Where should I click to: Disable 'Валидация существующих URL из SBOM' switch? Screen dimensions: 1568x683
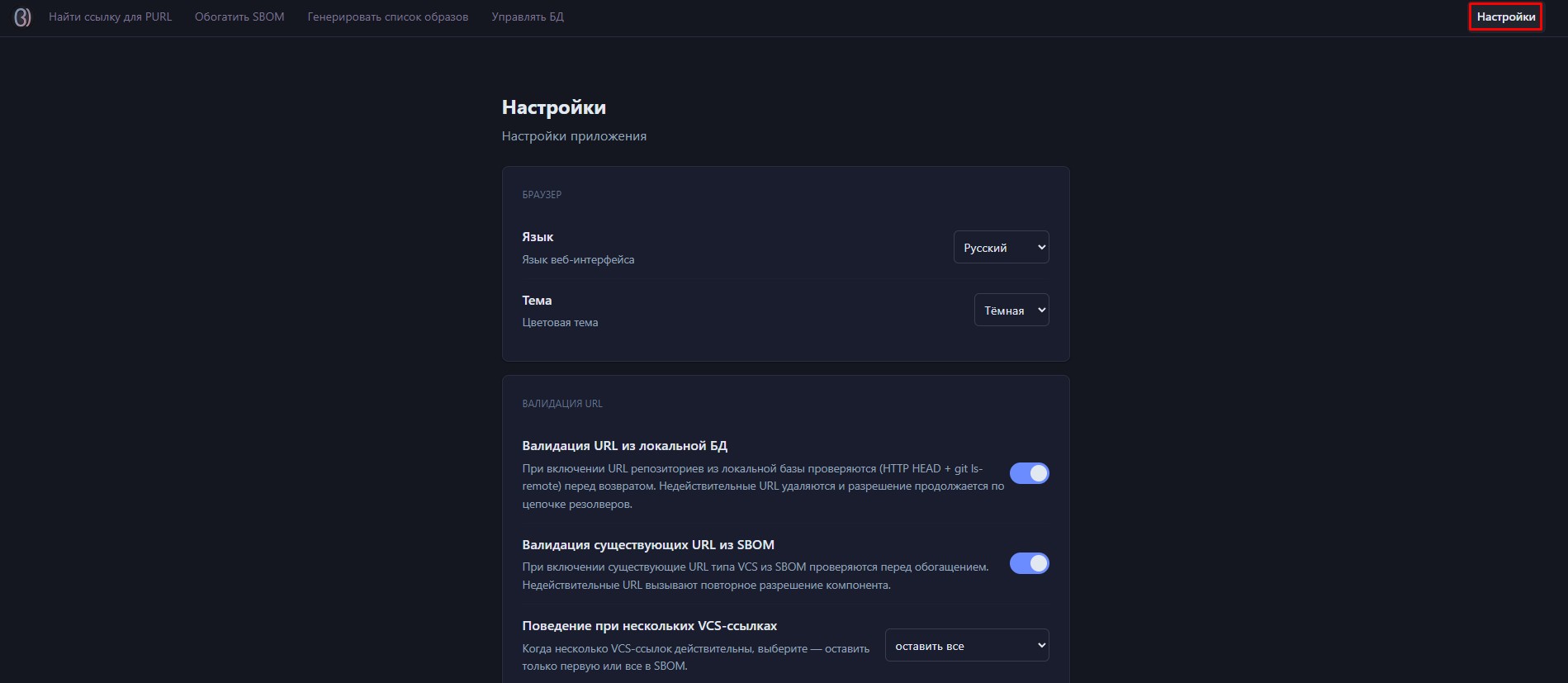pyautogui.click(x=1030, y=563)
